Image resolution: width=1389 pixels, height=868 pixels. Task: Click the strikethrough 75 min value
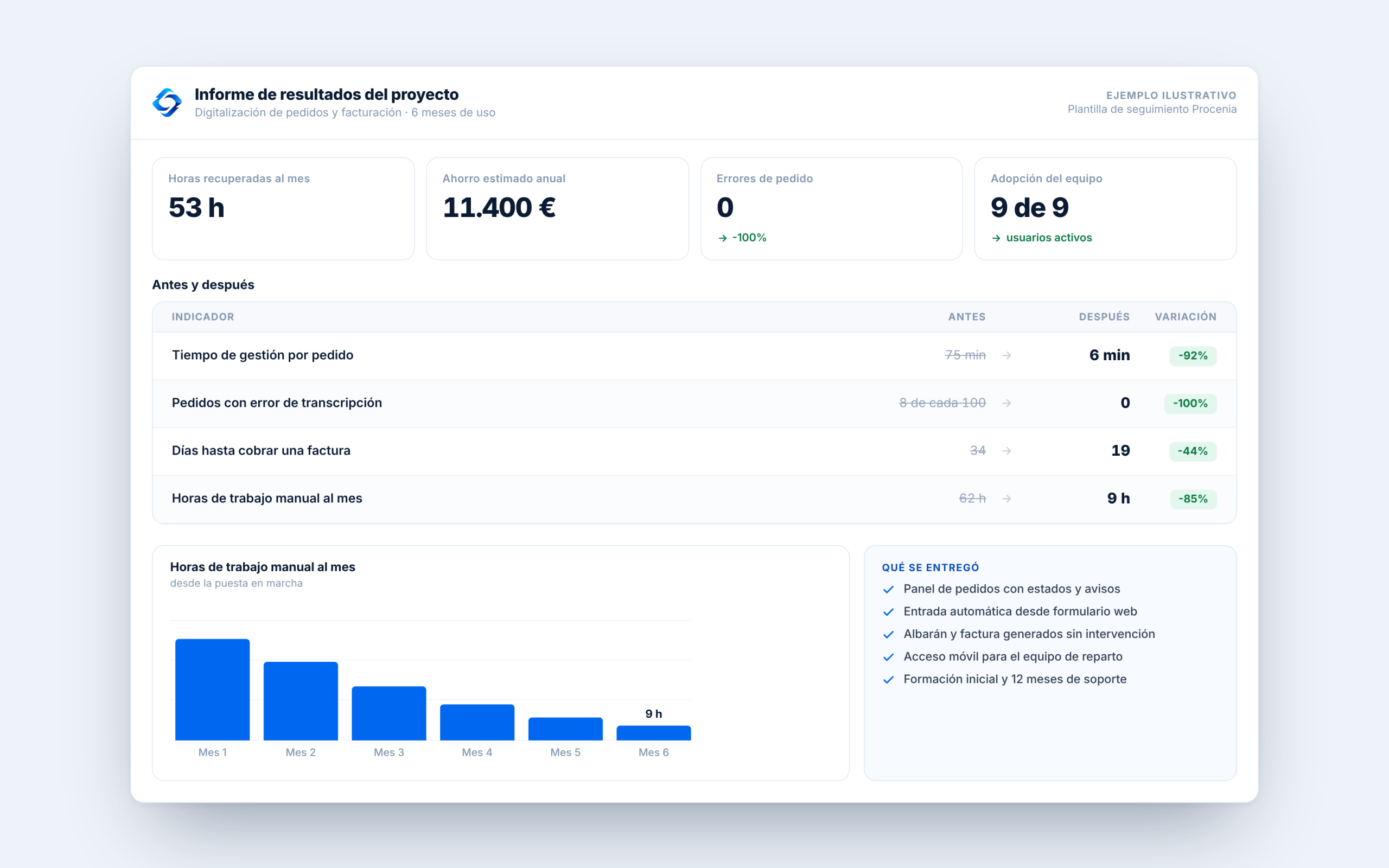pyautogui.click(x=965, y=355)
